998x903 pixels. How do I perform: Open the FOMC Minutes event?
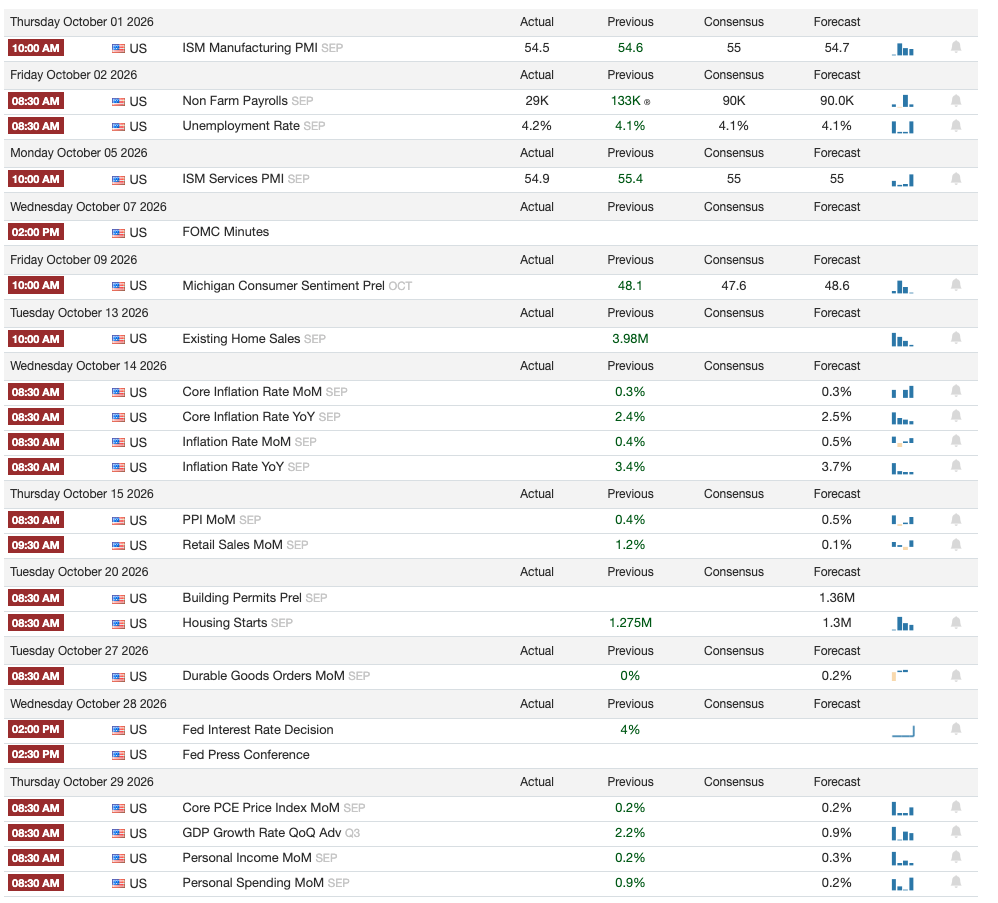225,232
